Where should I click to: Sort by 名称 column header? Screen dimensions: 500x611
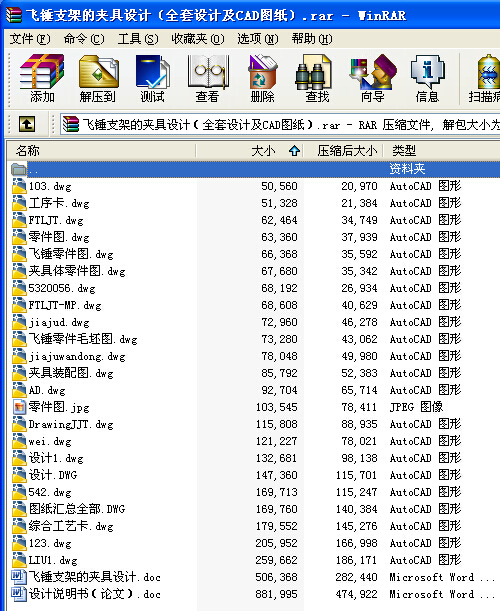coord(101,150)
